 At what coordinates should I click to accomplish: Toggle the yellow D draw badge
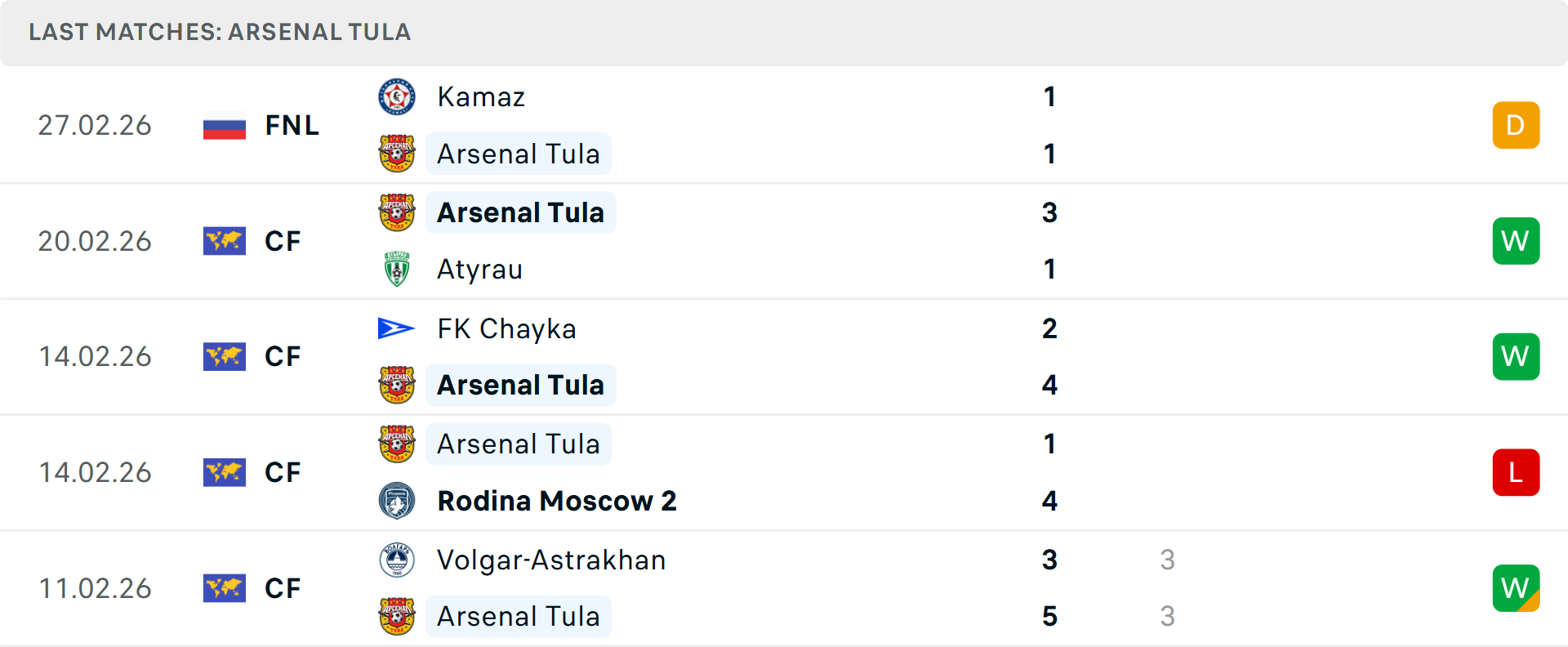pos(1516,125)
